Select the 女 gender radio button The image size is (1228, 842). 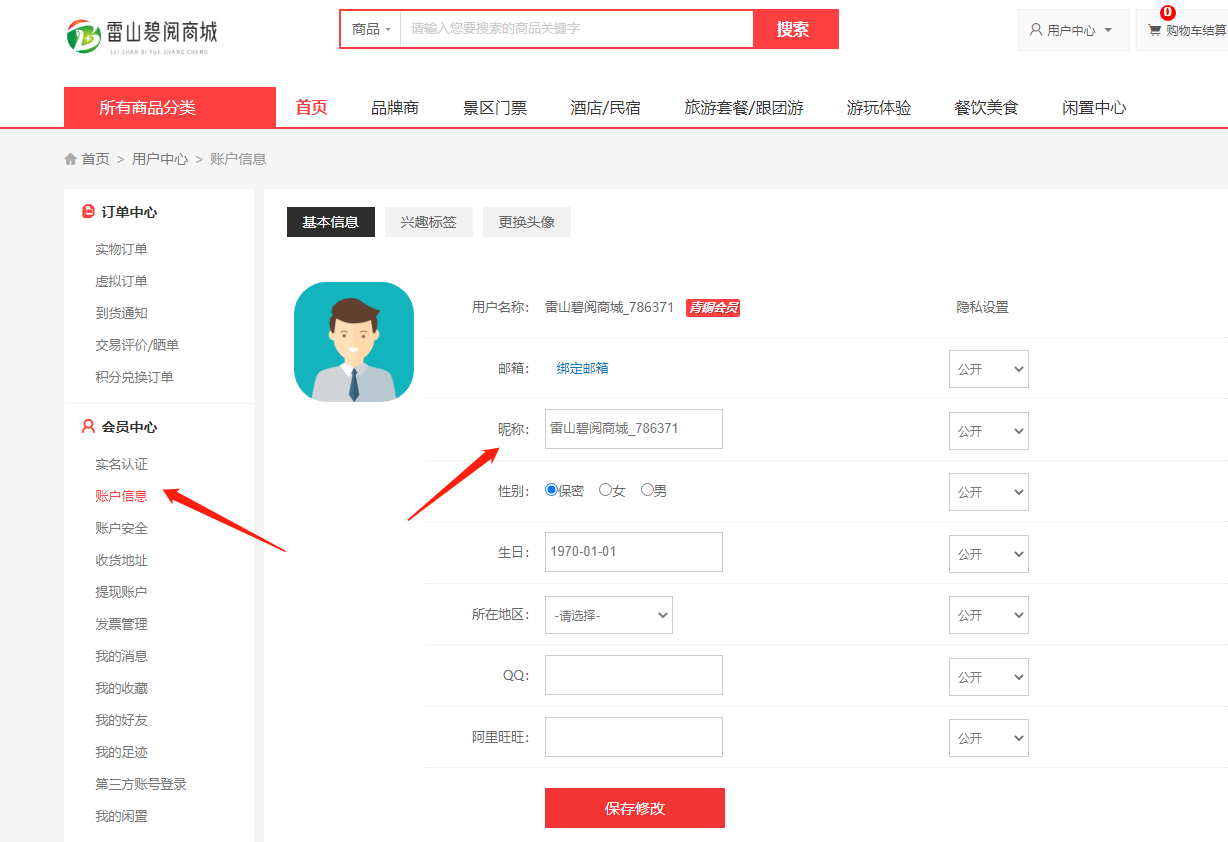point(605,490)
